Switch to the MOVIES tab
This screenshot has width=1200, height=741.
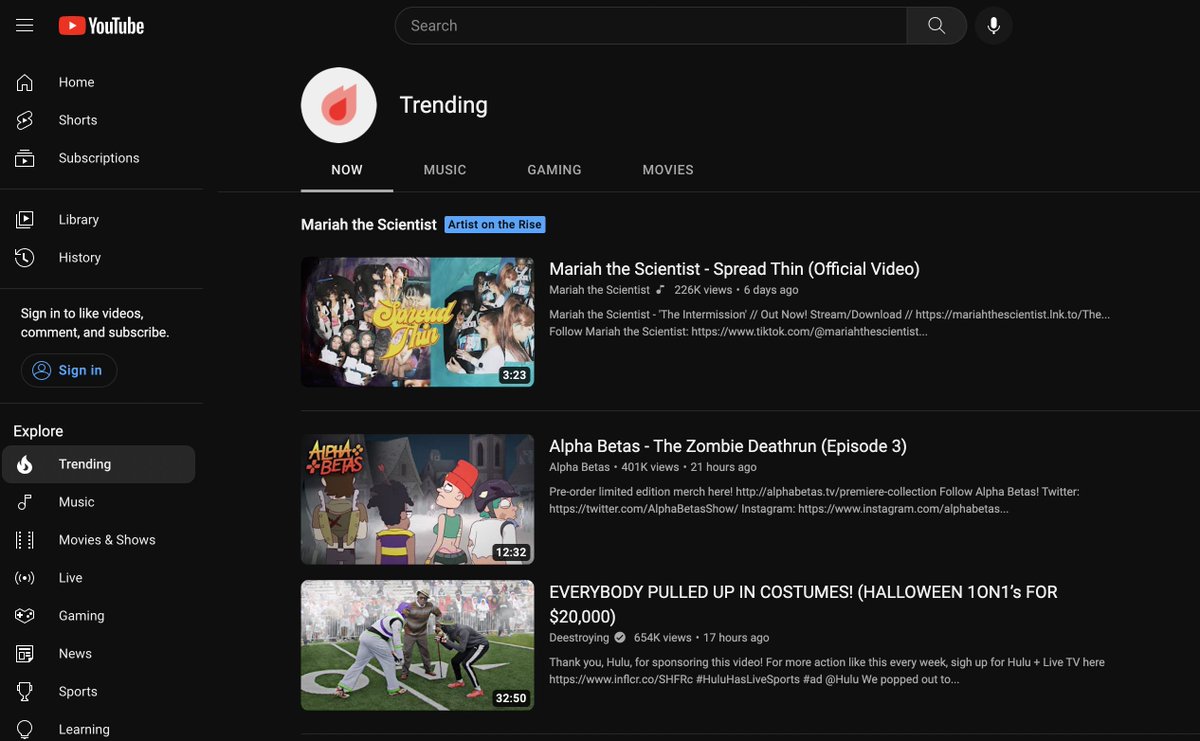click(x=668, y=170)
